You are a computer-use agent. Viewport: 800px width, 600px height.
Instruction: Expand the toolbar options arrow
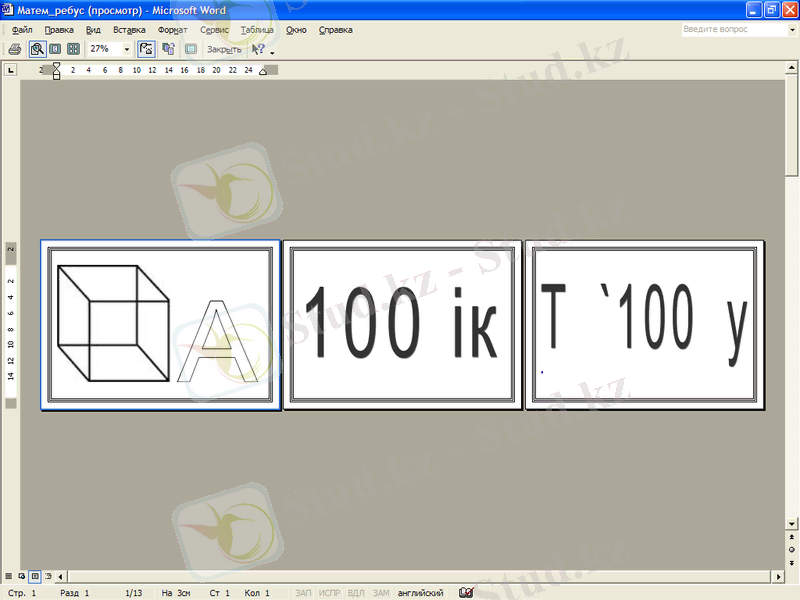(272, 50)
